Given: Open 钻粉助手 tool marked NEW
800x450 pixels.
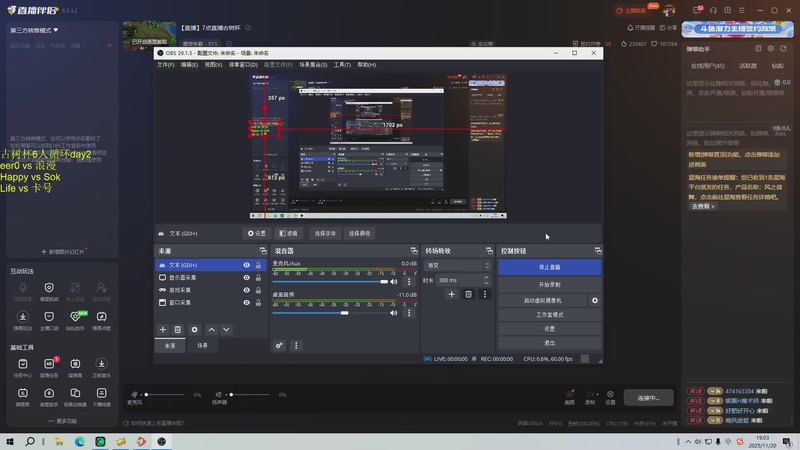Looking at the screenshot, I should pyautogui.click(x=76, y=320).
